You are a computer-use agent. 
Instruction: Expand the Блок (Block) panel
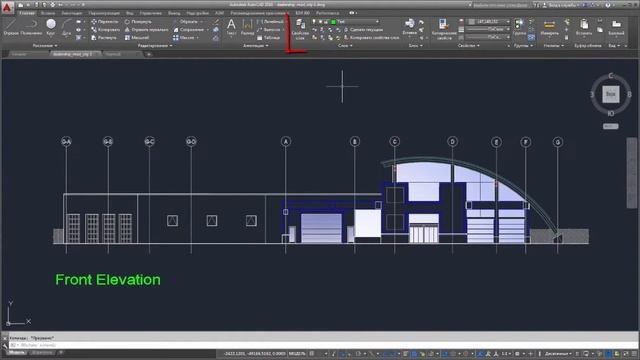click(x=416, y=46)
